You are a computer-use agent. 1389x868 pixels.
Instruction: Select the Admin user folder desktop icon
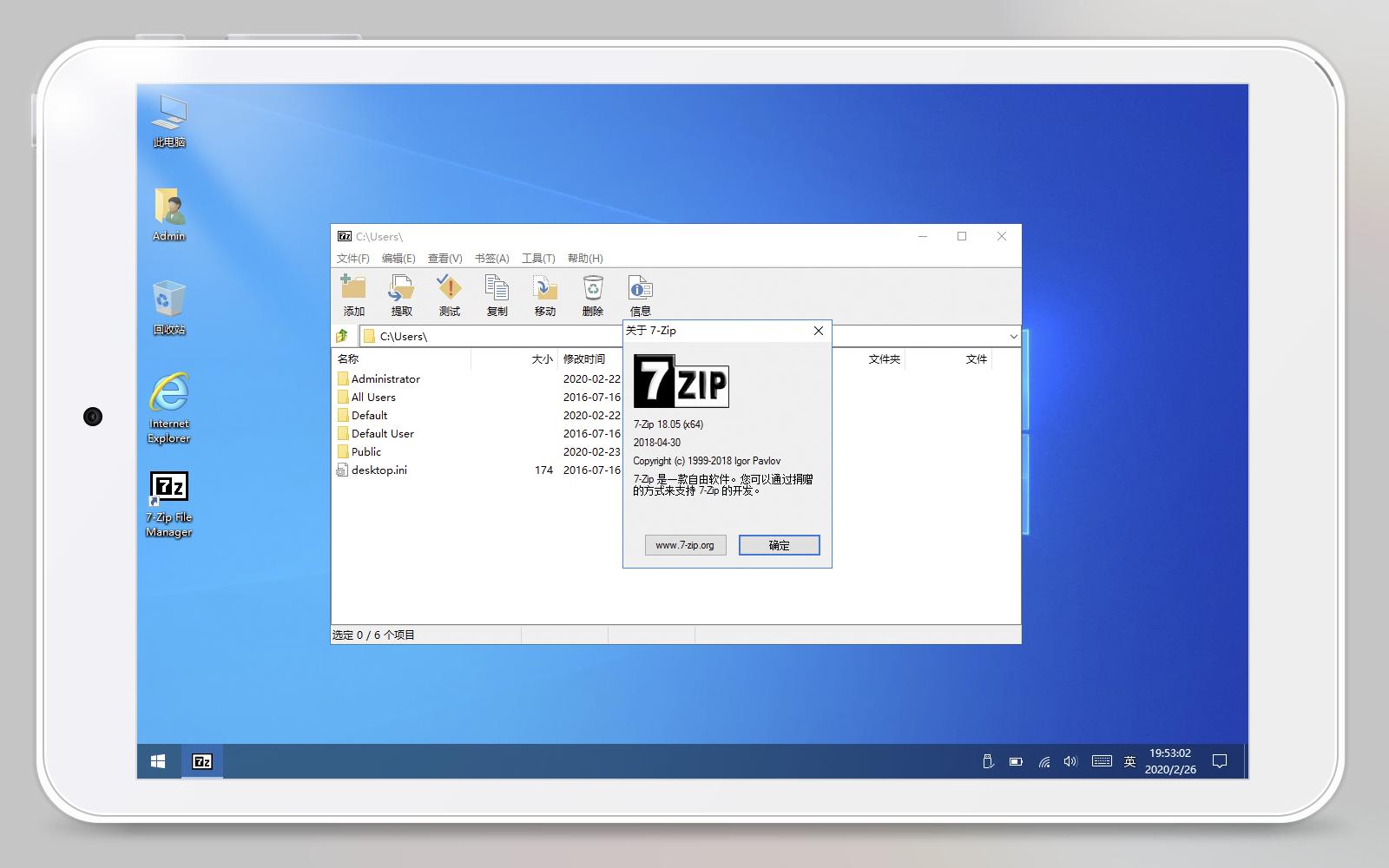tap(168, 214)
